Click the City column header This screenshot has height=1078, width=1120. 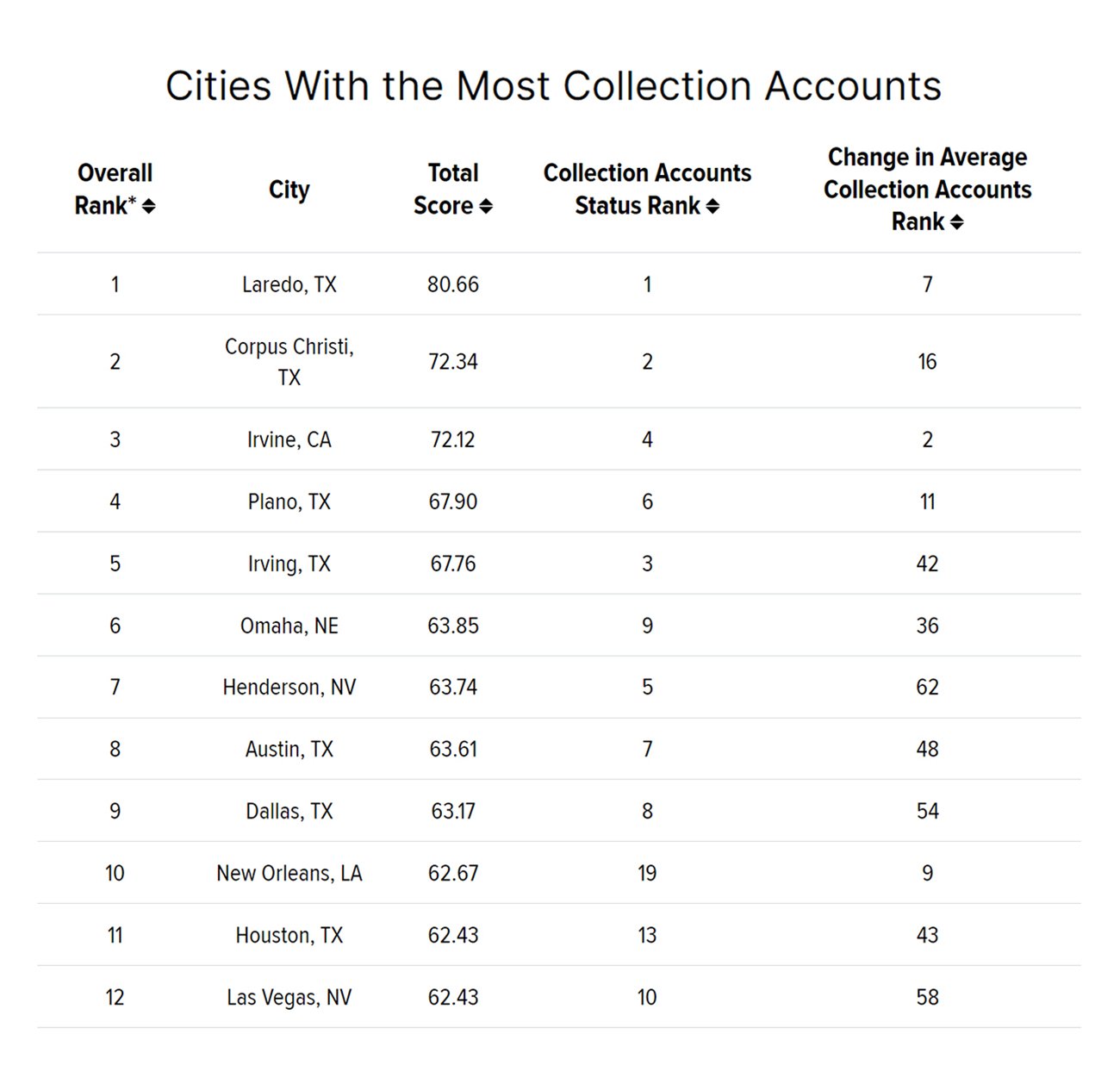pyautogui.click(x=289, y=190)
